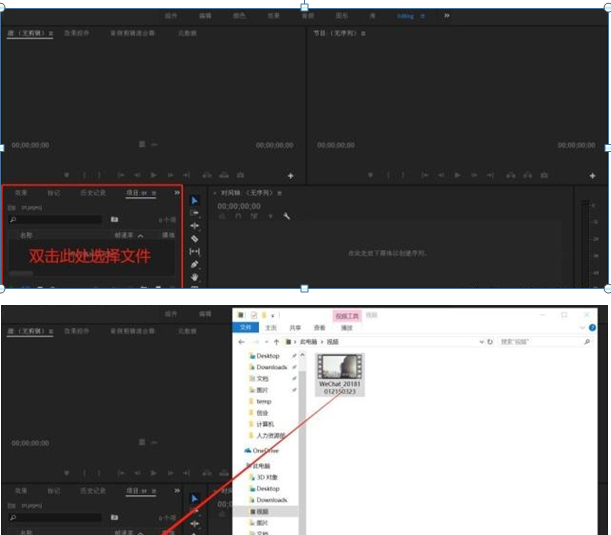Switch to 音频 workspace tab in upper screenshot
The image size is (611, 535).
(308, 16)
